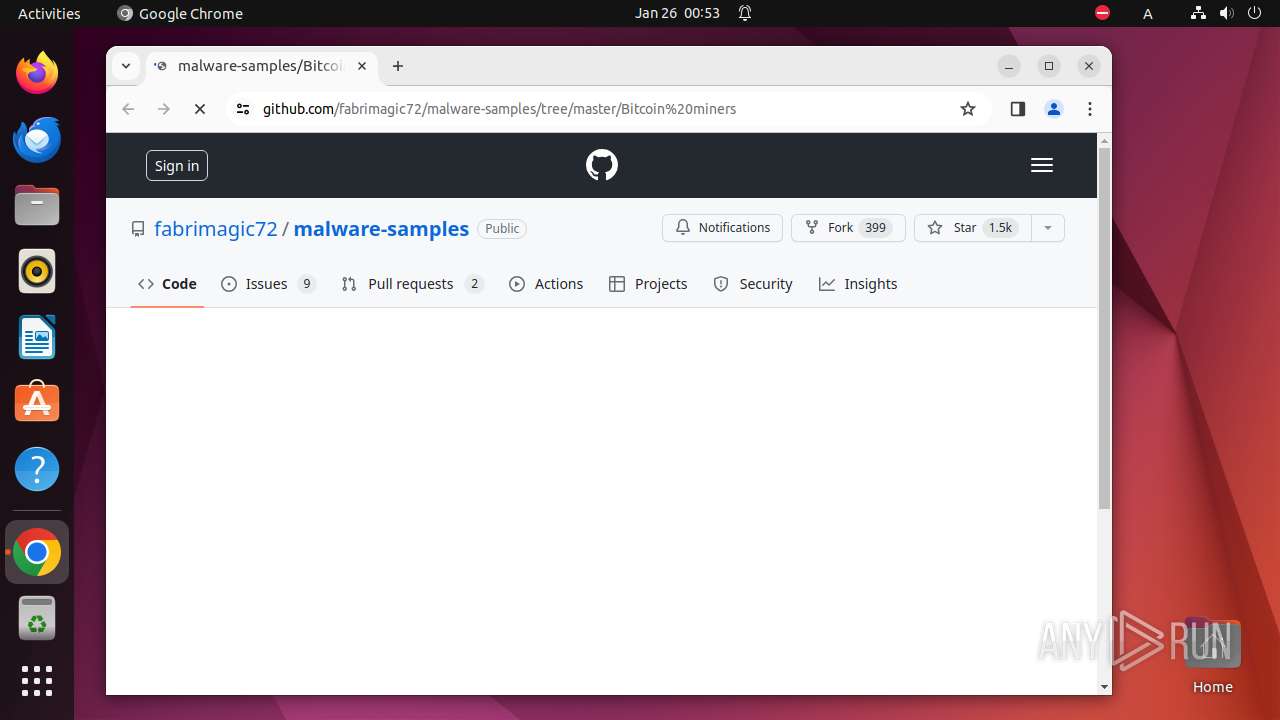Click the Sign in button

(177, 165)
